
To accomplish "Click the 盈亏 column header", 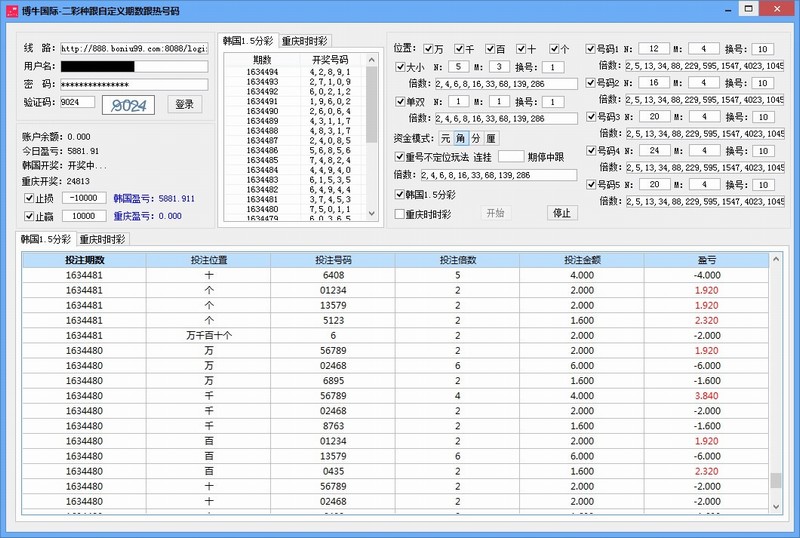I will [x=707, y=259].
